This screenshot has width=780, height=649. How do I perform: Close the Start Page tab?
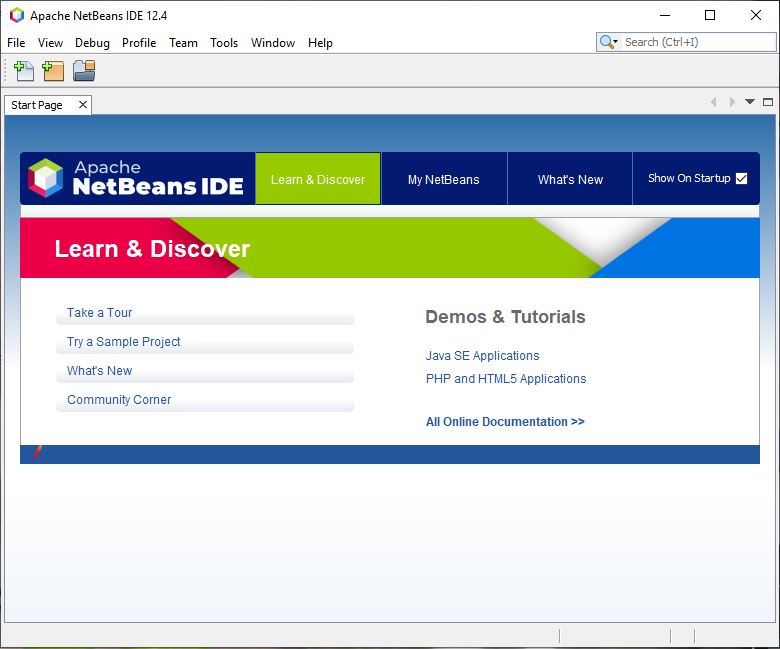(83, 104)
